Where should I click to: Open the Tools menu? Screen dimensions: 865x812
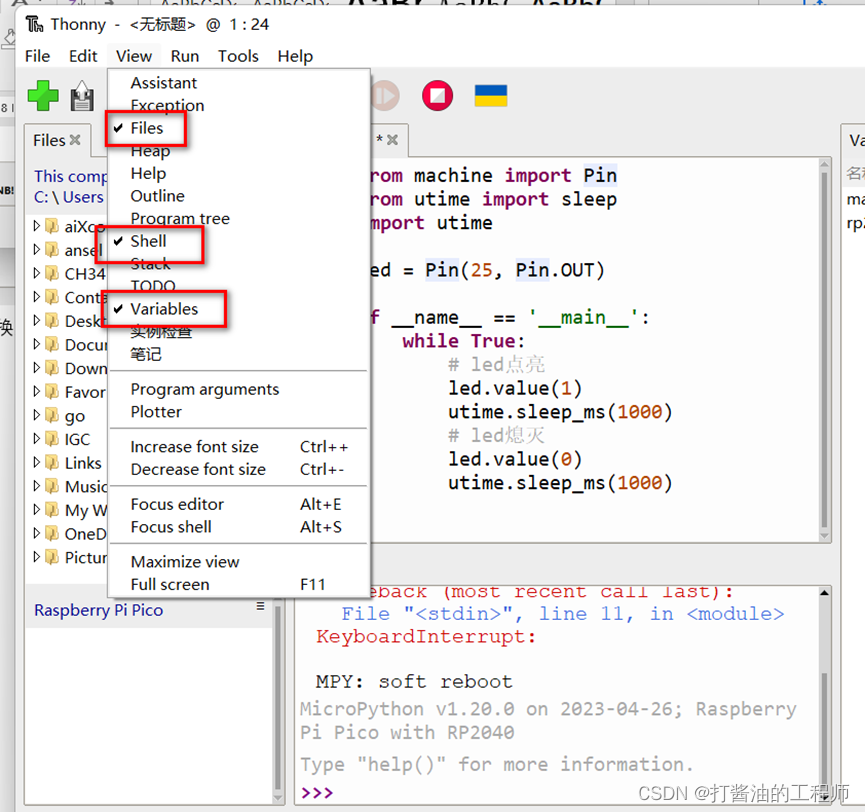click(x=238, y=56)
